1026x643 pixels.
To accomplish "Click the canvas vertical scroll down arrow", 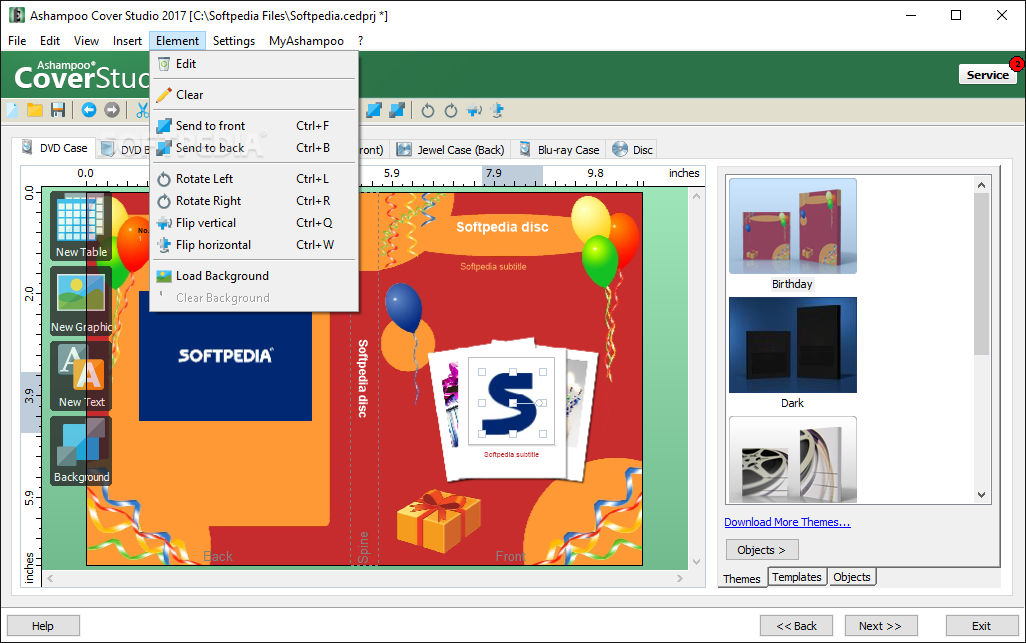I will pos(696,561).
